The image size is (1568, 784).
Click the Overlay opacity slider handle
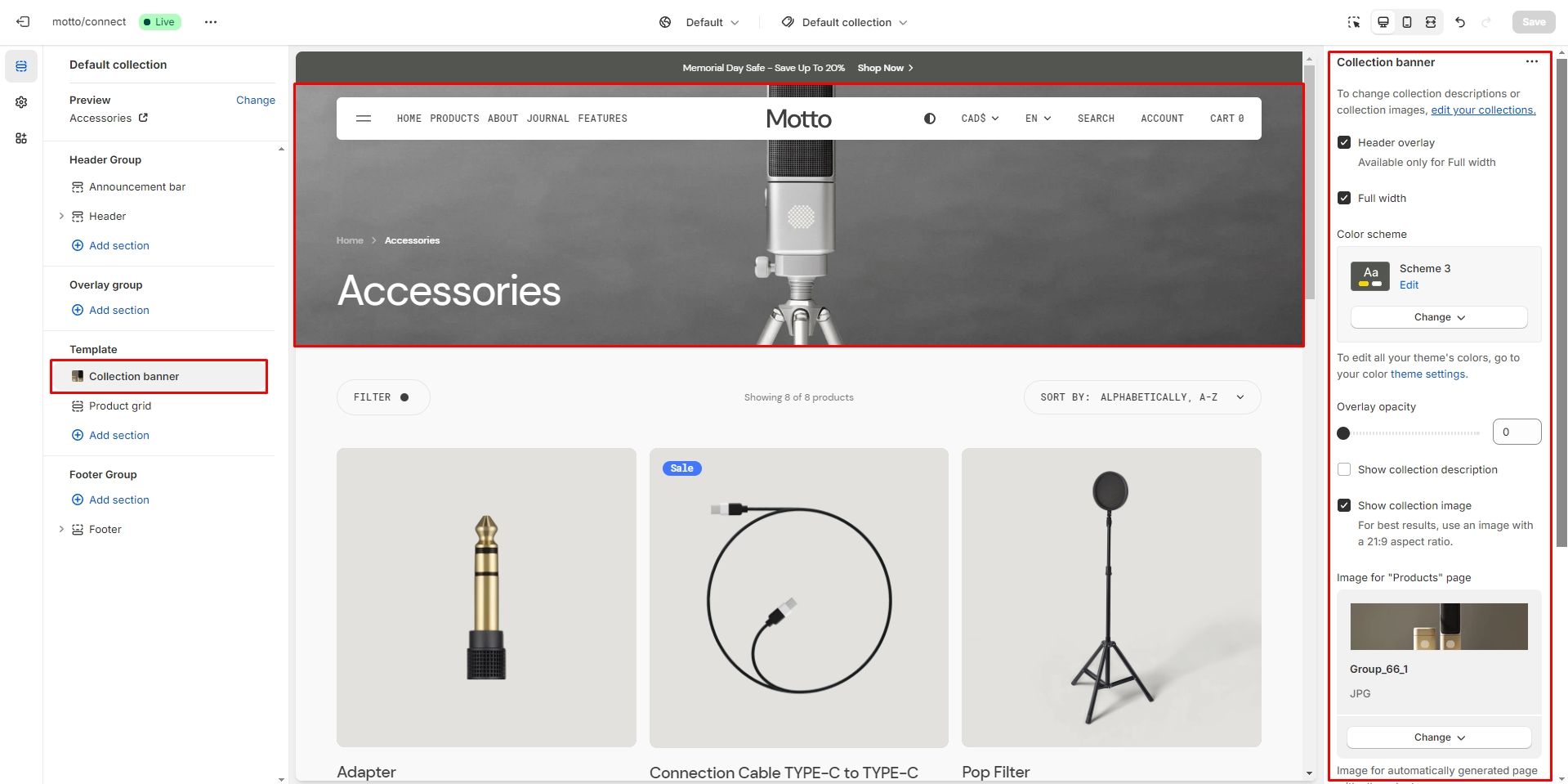[1343, 432]
